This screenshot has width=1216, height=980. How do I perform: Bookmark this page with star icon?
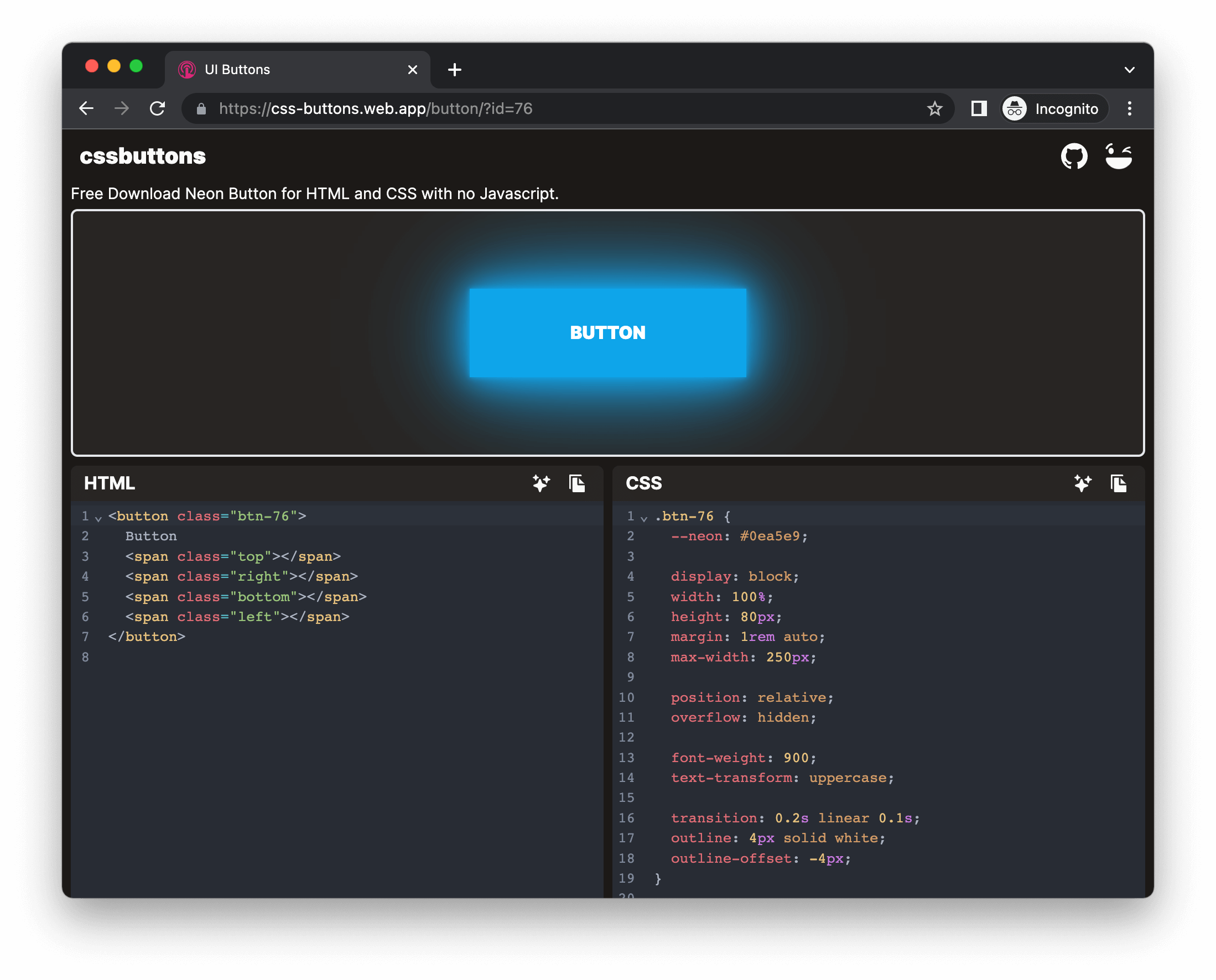point(934,108)
